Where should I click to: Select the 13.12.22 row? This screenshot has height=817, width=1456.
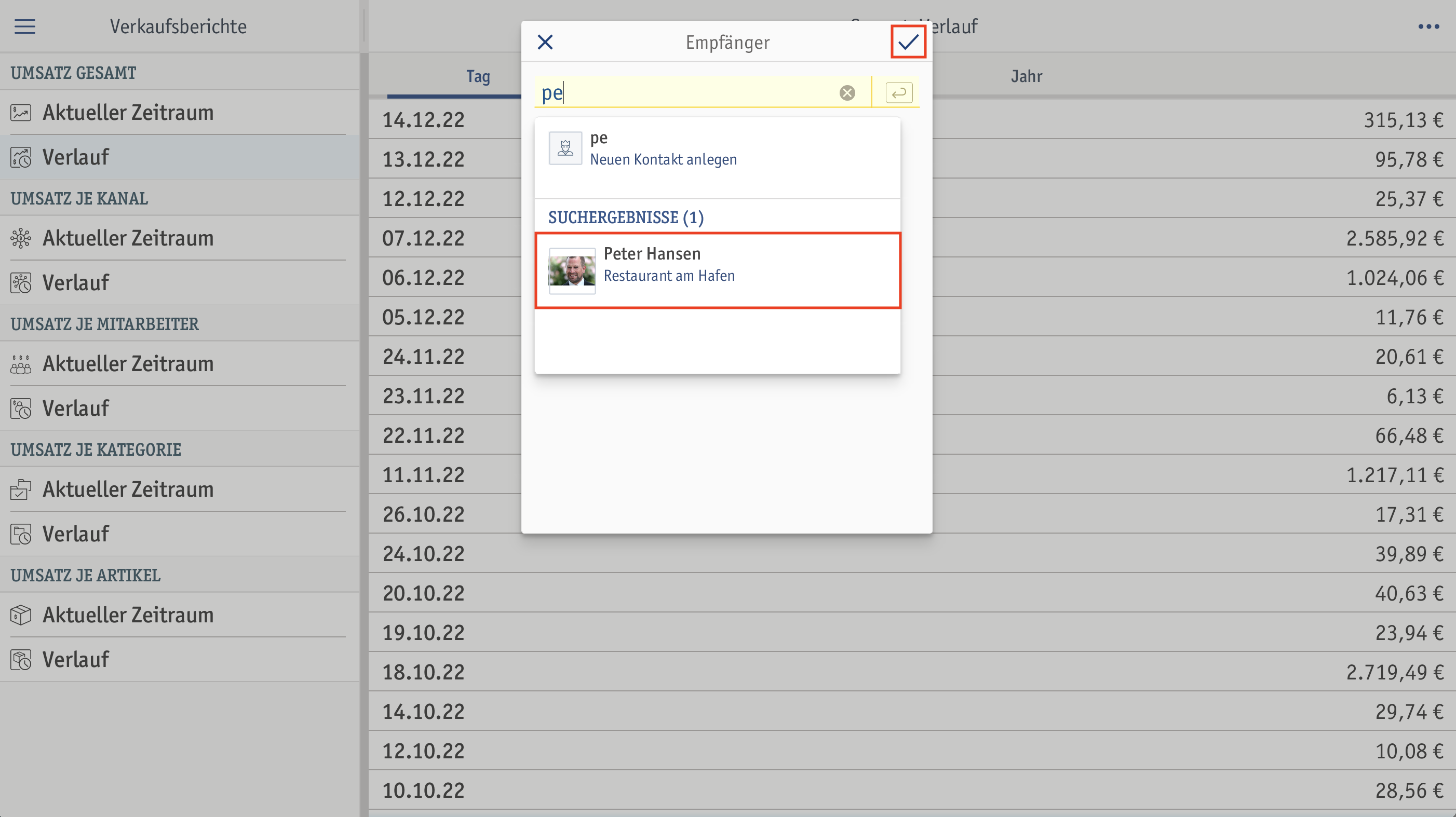912,159
